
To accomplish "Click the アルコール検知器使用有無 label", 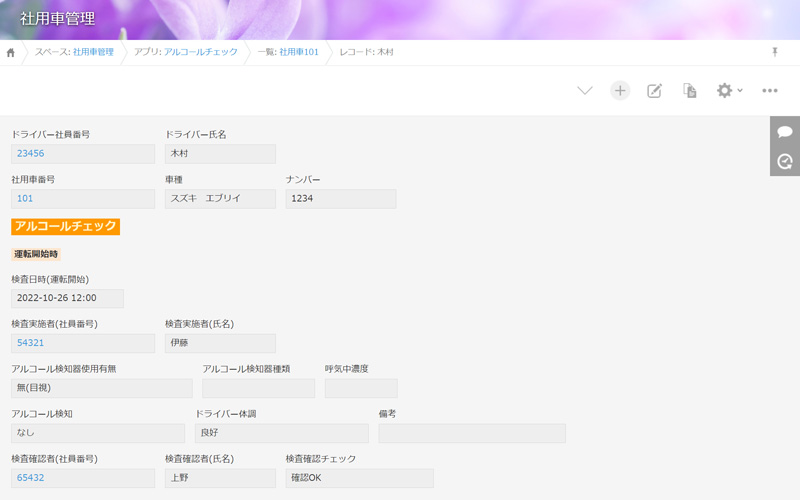I will click(64, 369).
